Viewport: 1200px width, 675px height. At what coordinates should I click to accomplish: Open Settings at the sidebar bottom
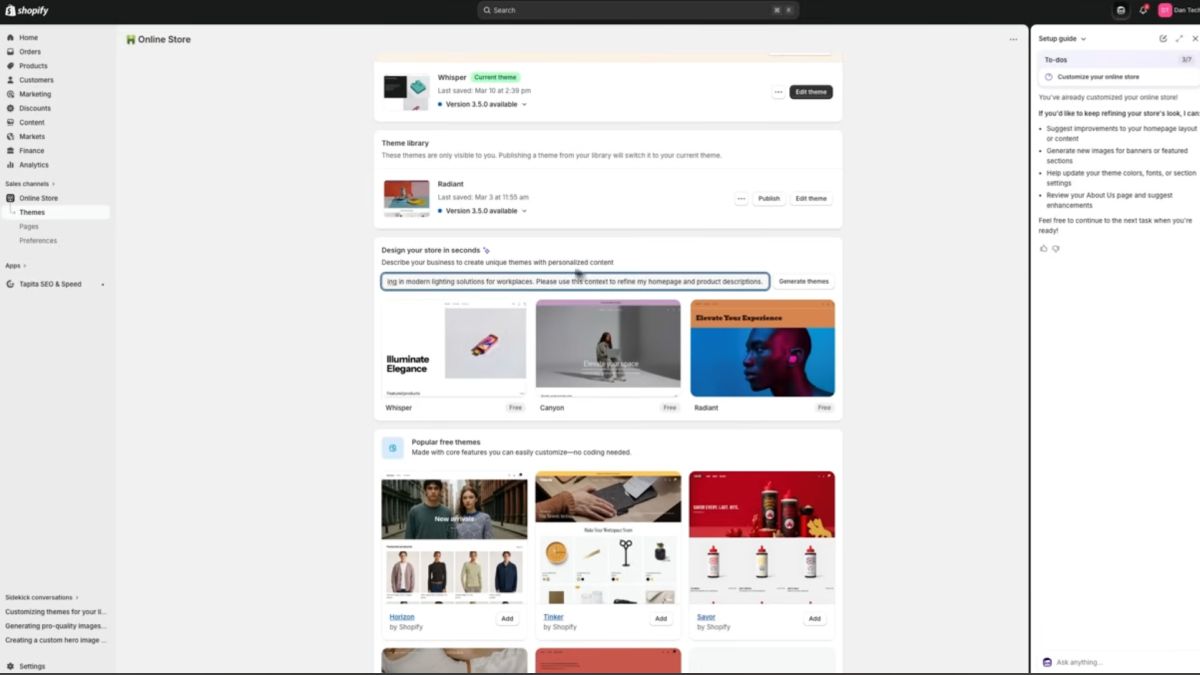(32, 666)
